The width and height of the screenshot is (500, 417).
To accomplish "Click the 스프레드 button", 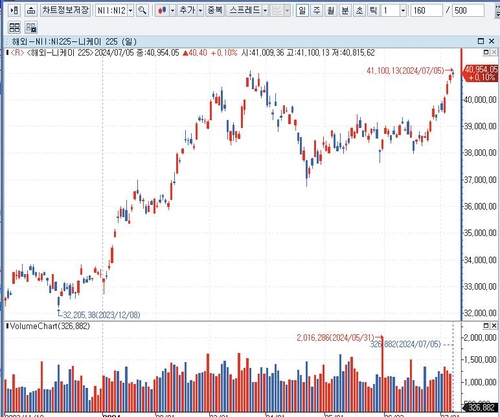I will 244,11.
